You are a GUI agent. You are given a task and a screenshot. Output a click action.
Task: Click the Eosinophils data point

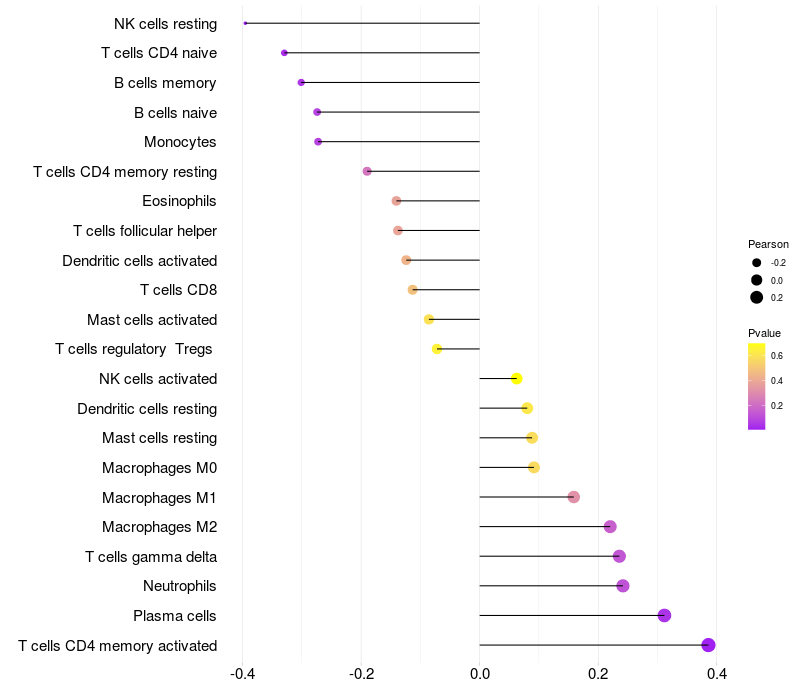pos(396,201)
